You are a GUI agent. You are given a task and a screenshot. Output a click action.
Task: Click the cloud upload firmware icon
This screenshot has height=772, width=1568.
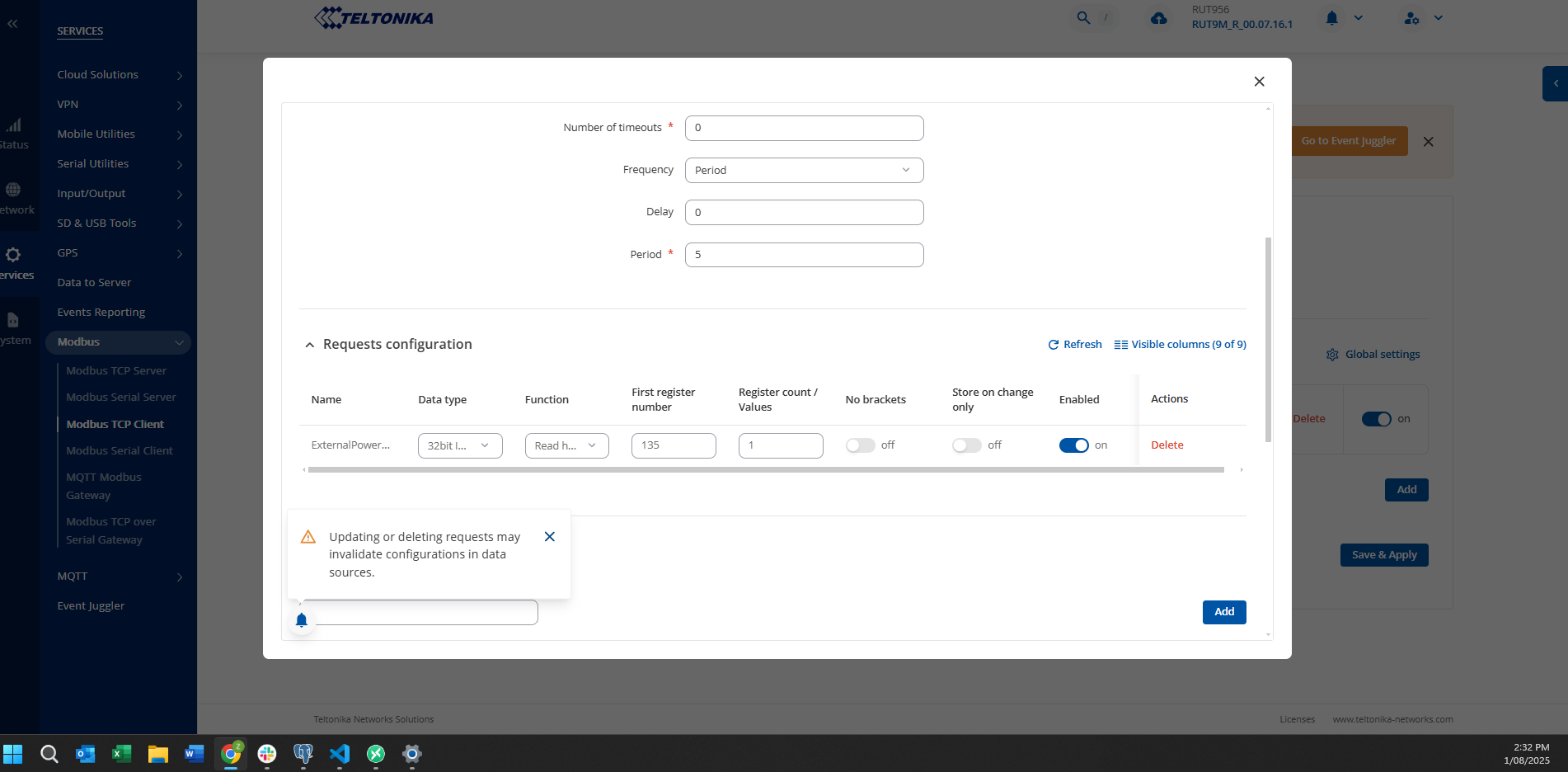[x=1159, y=18]
